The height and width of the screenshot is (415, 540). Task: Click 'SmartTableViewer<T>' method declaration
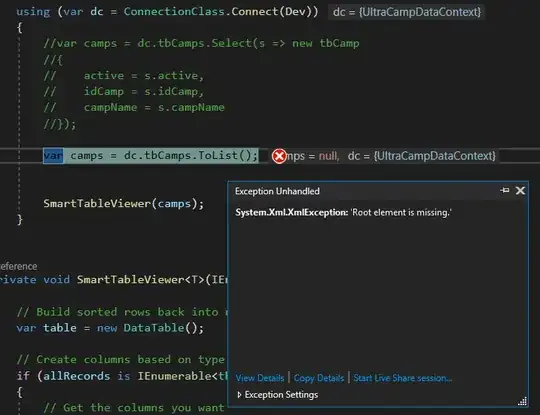(x=141, y=280)
